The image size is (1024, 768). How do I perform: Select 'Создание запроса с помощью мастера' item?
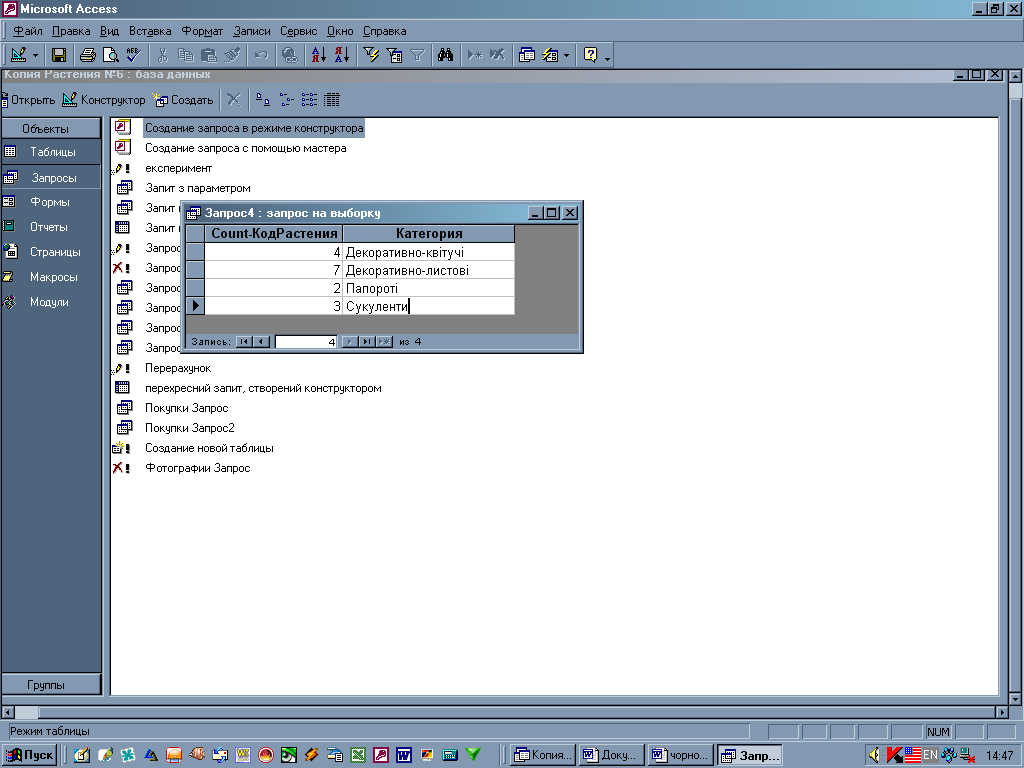pos(246,148)
